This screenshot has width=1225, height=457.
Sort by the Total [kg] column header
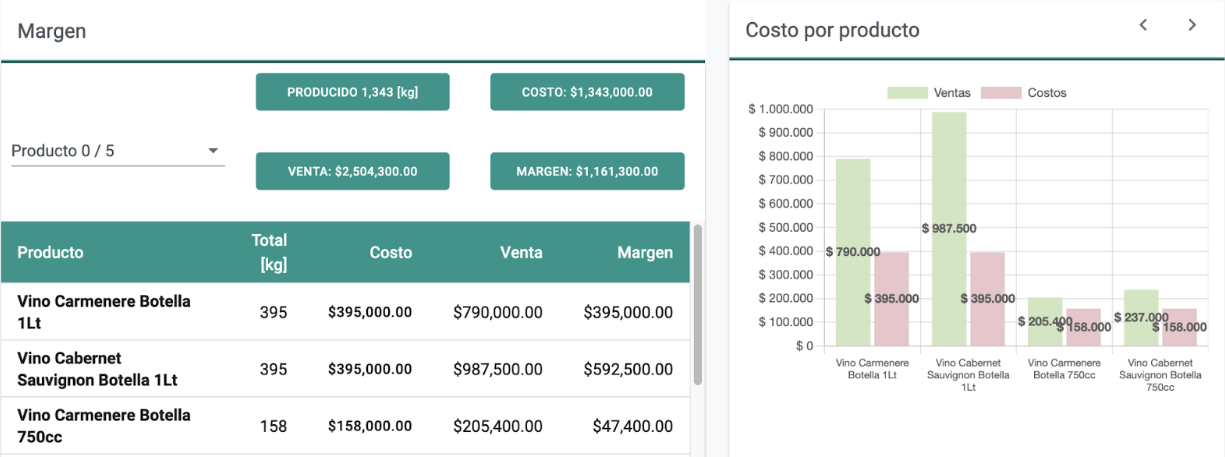[x=269, y=252]
